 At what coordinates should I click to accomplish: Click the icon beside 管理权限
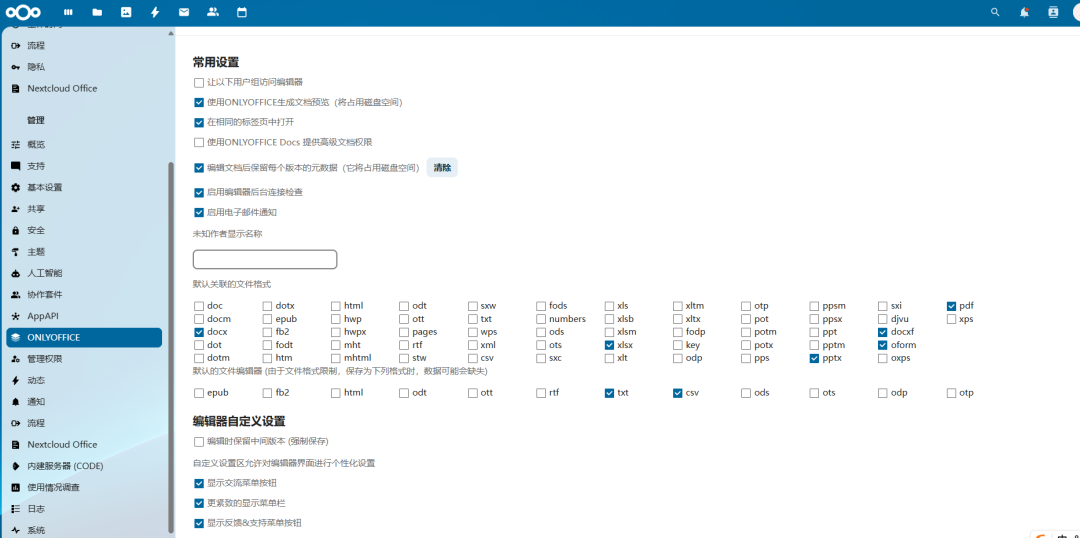15,359
